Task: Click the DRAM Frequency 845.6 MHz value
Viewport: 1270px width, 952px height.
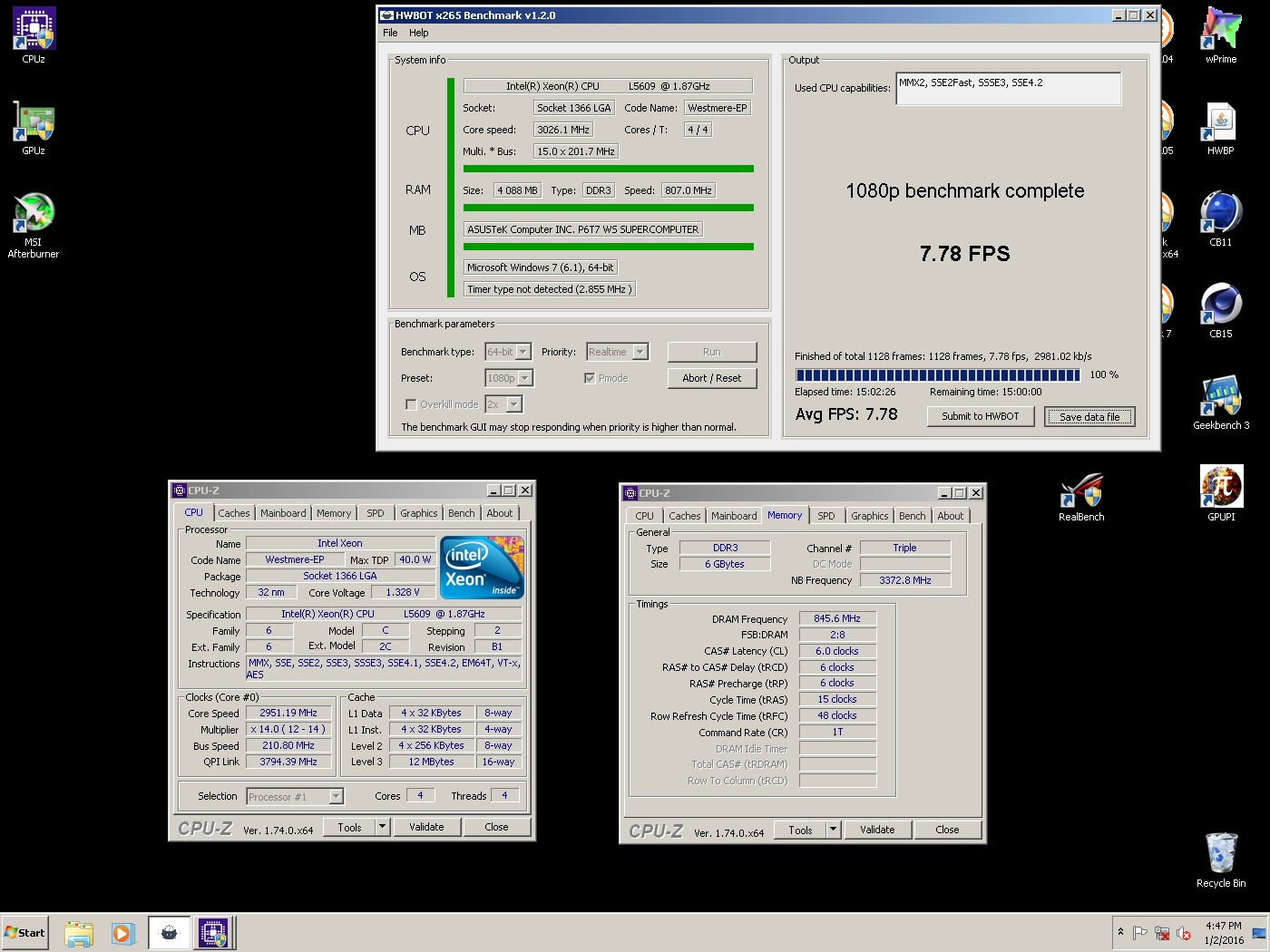Action: [837, 619]
